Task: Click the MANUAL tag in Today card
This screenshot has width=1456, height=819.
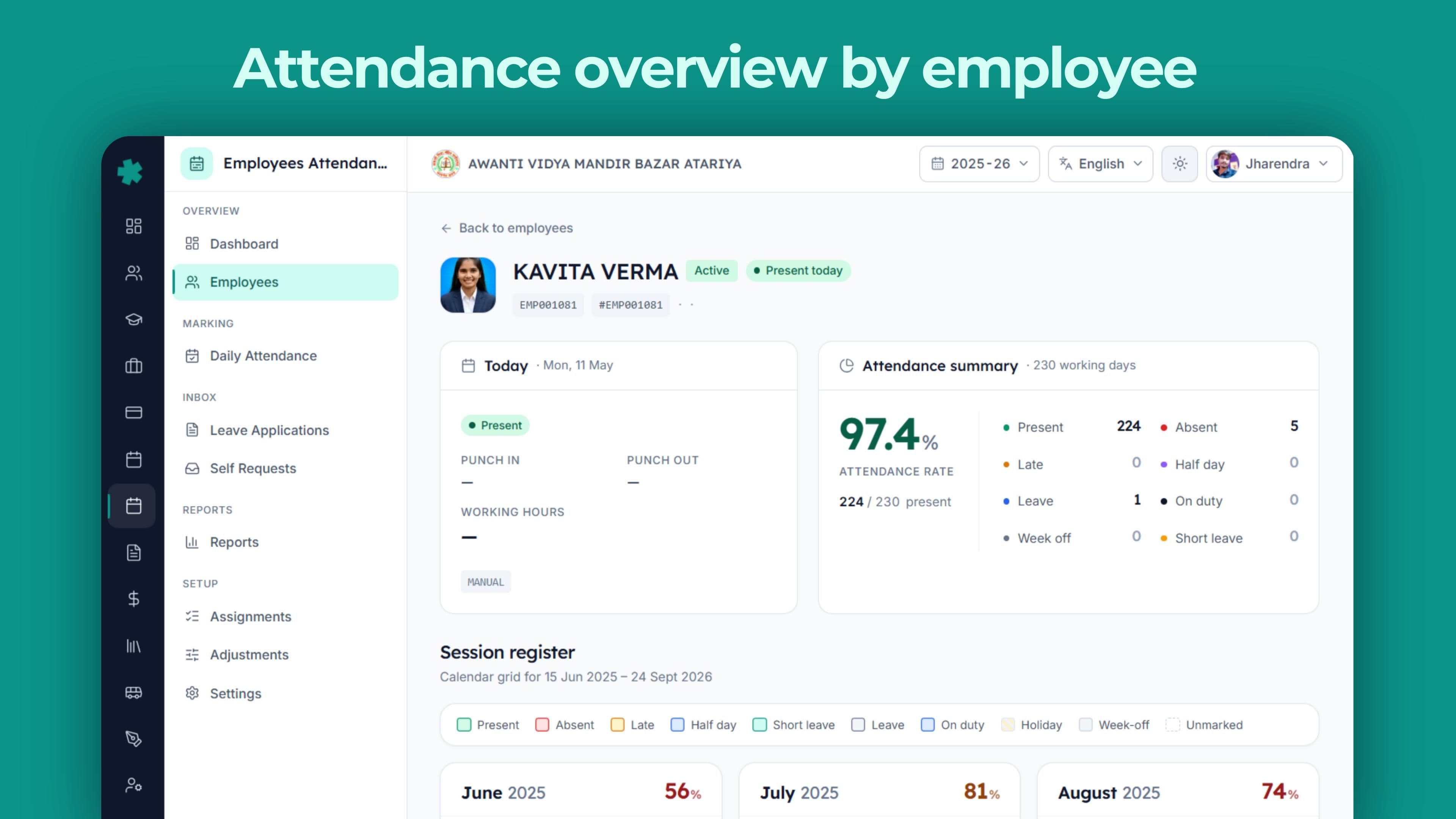Action: click(x=485, y=582)
